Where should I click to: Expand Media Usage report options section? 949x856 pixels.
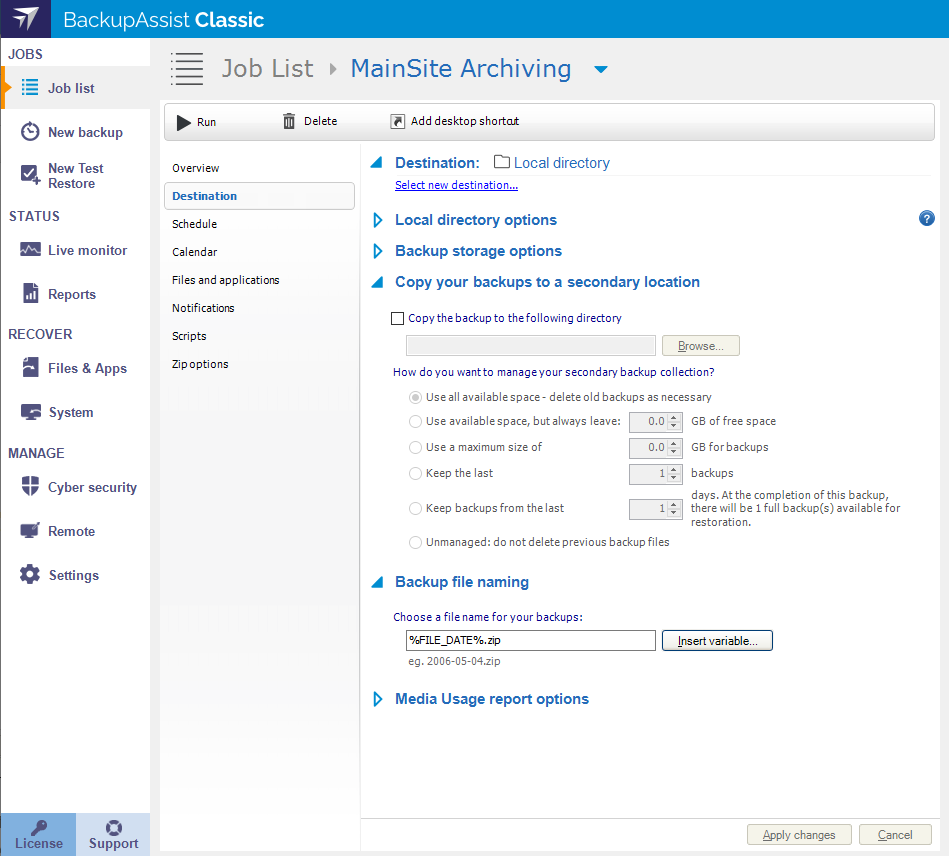(378, 699)
